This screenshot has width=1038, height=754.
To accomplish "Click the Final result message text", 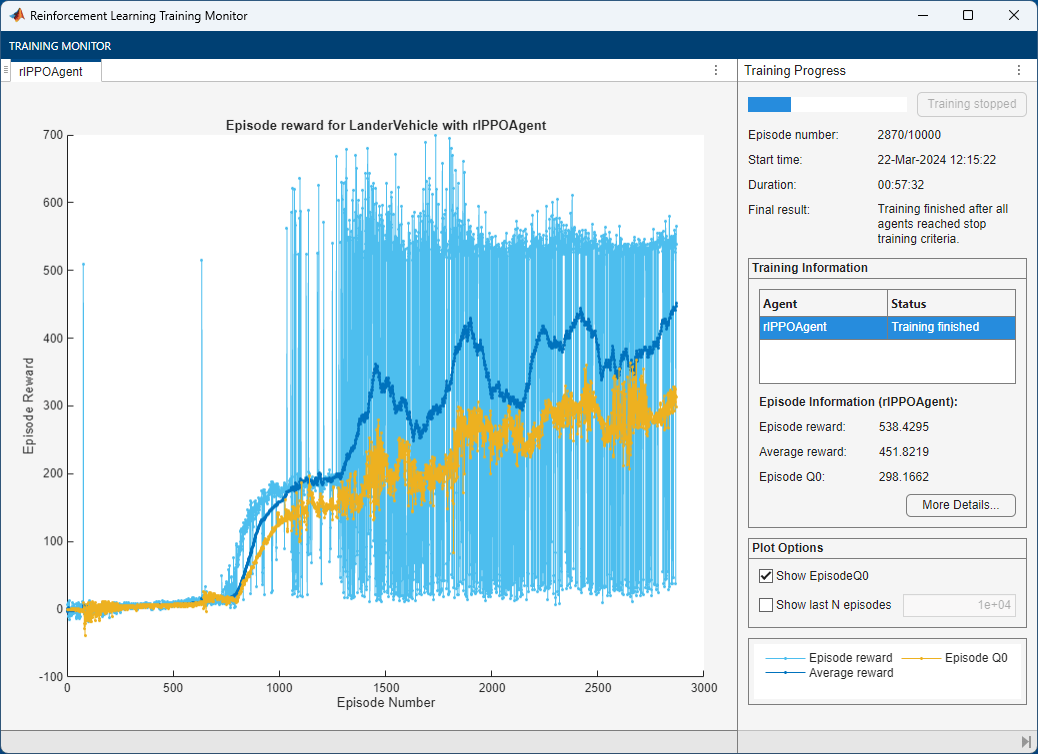I will point(943,224).
